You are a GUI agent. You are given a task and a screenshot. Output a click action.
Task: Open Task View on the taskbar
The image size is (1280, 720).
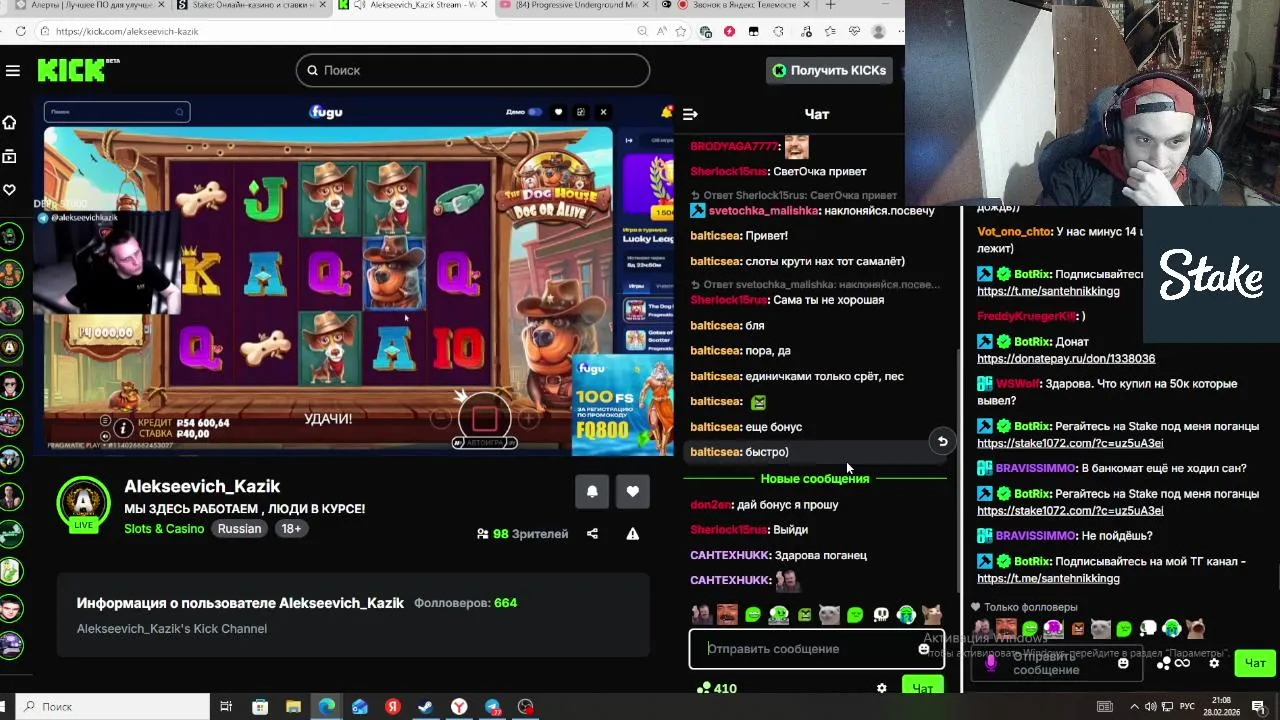227,707
